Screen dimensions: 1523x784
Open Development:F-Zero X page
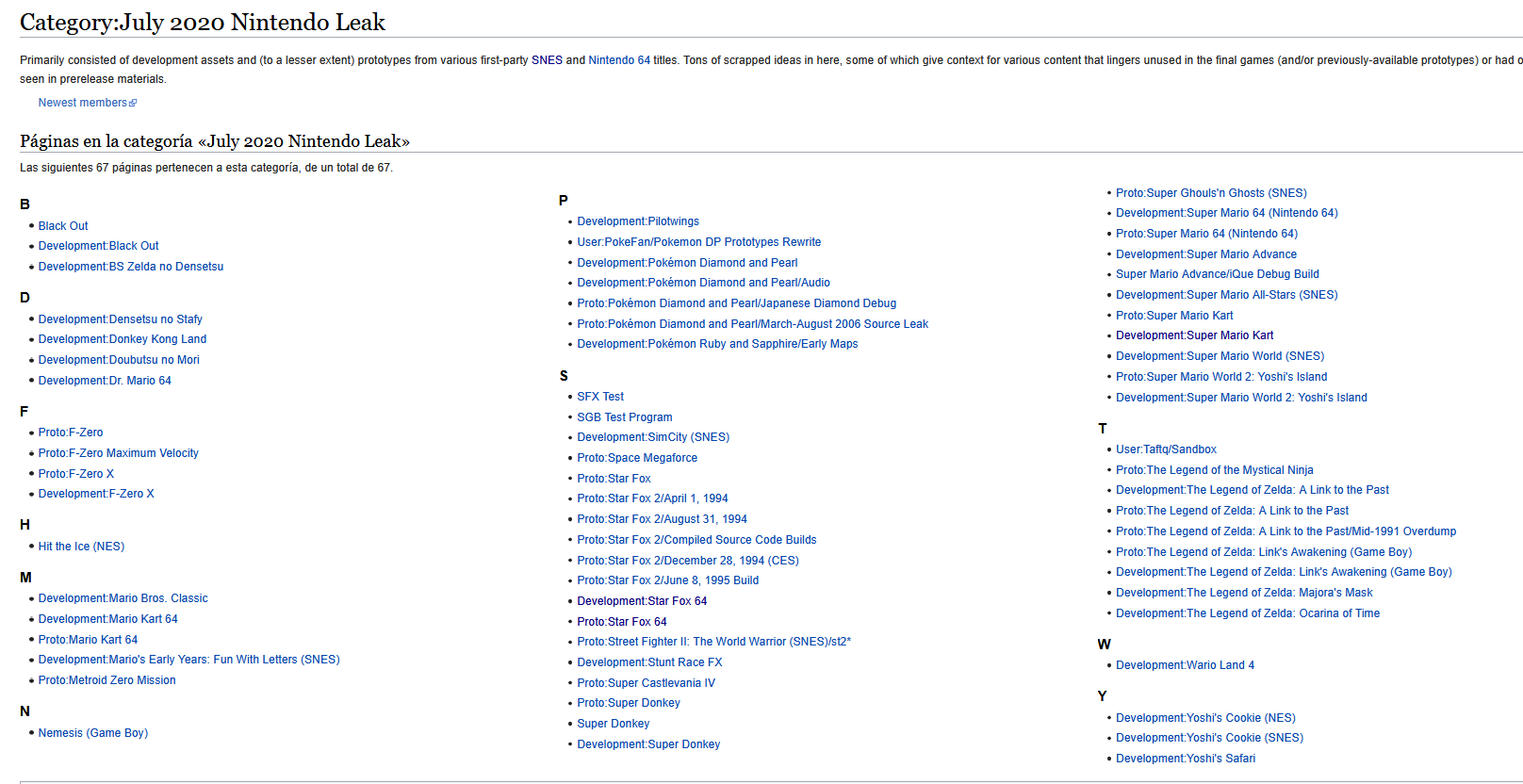[x=96, y=494]
